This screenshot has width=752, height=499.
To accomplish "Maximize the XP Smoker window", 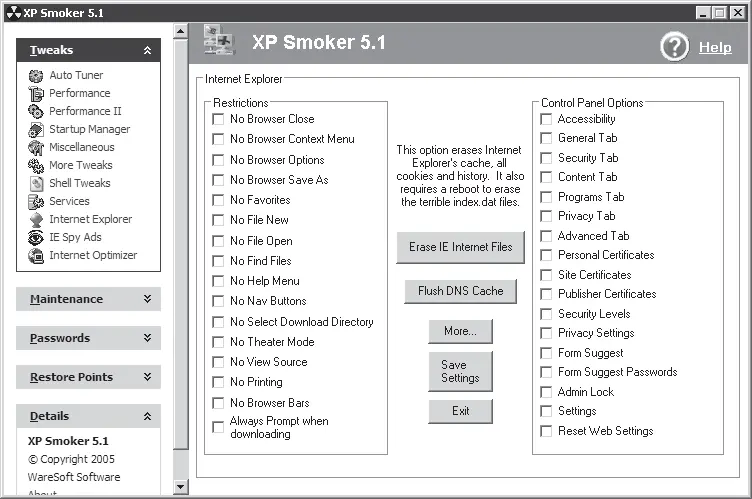I will coord(720,12).
